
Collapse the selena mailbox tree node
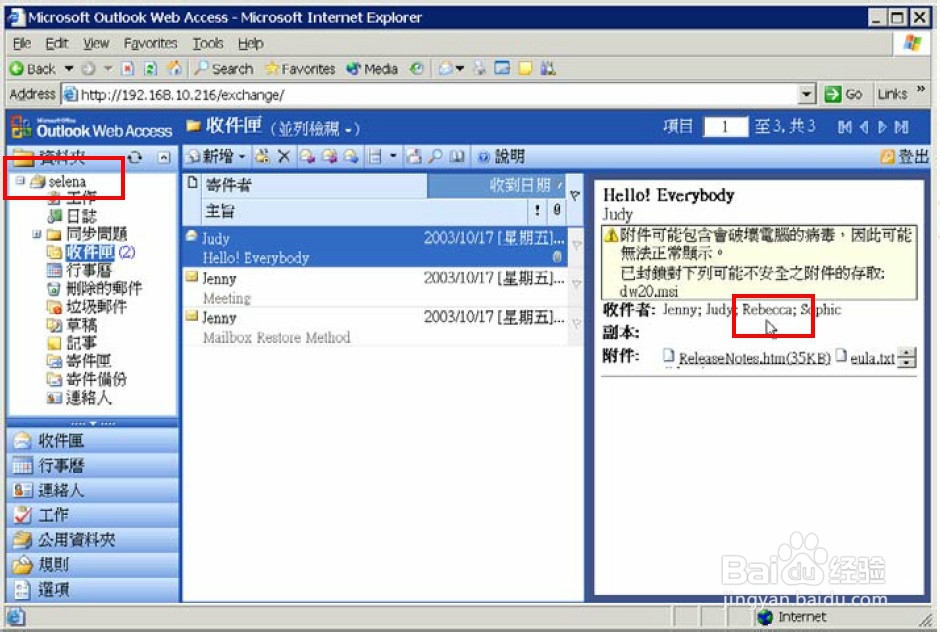point(20,180)
